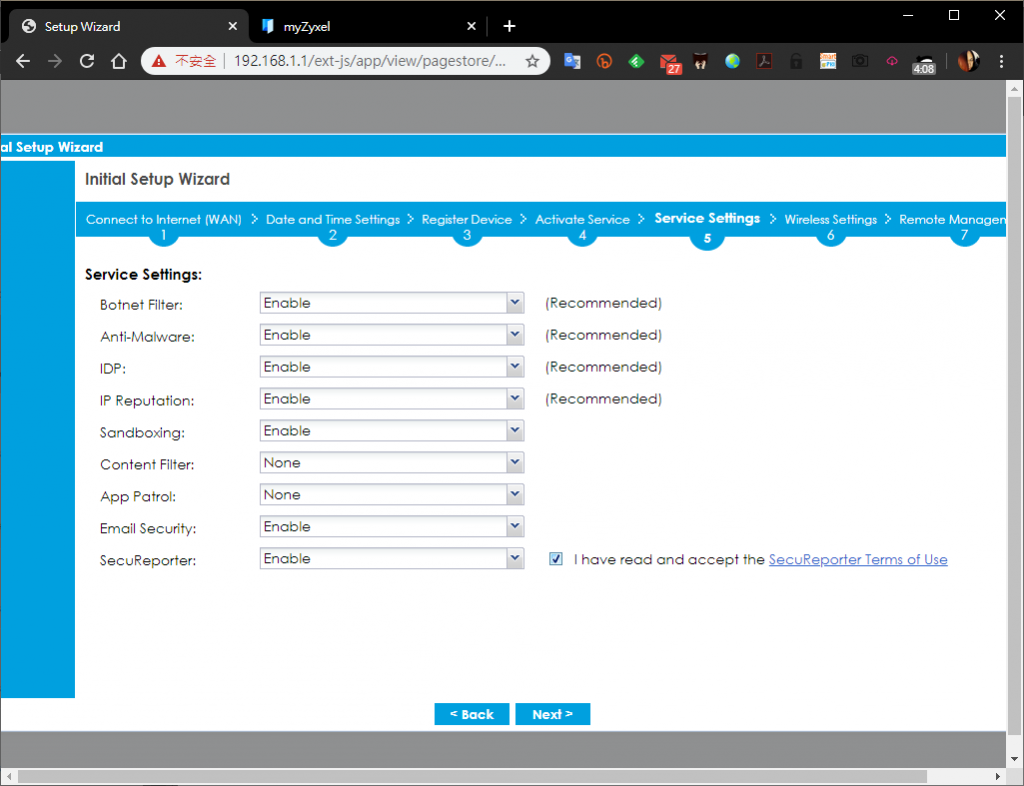This screenshot has width=1024, height=786.
Task: Uncheck the accept SecuReporter terms checkbox
Action: [556, 559]
